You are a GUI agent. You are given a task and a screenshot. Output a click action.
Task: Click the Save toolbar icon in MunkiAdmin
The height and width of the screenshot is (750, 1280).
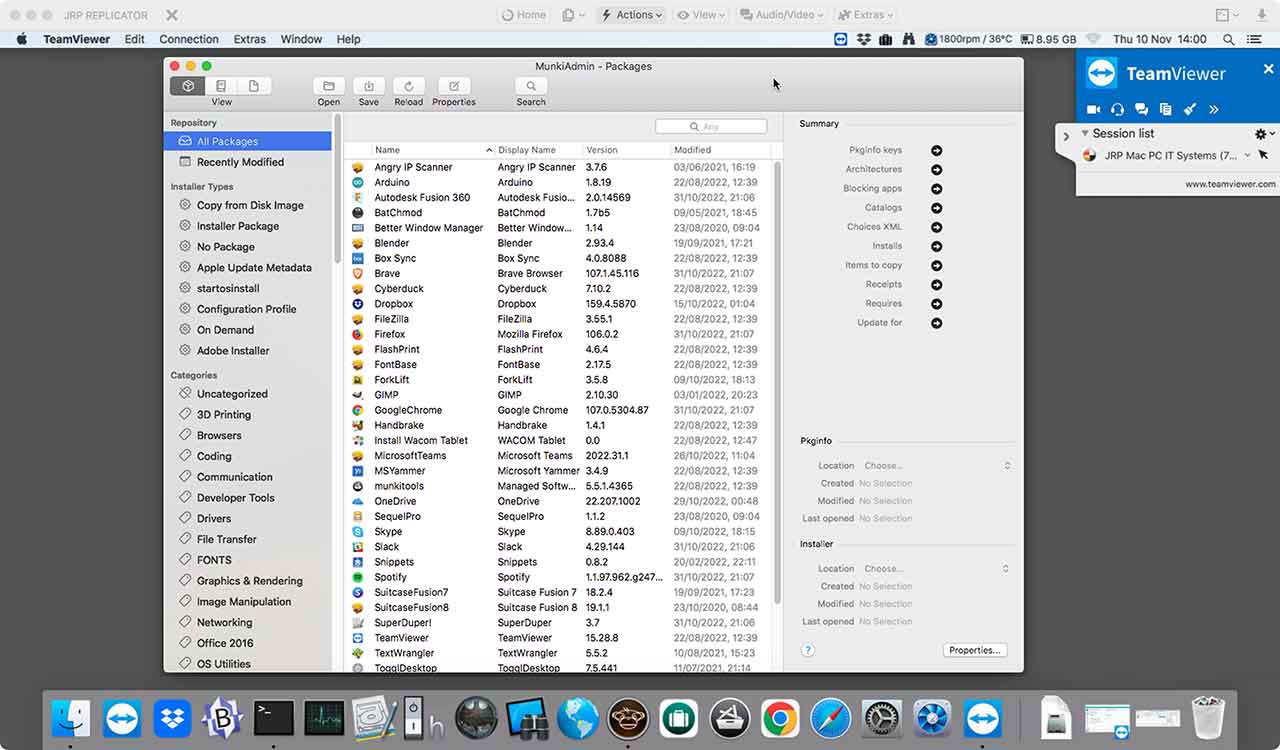click(368, 86)
